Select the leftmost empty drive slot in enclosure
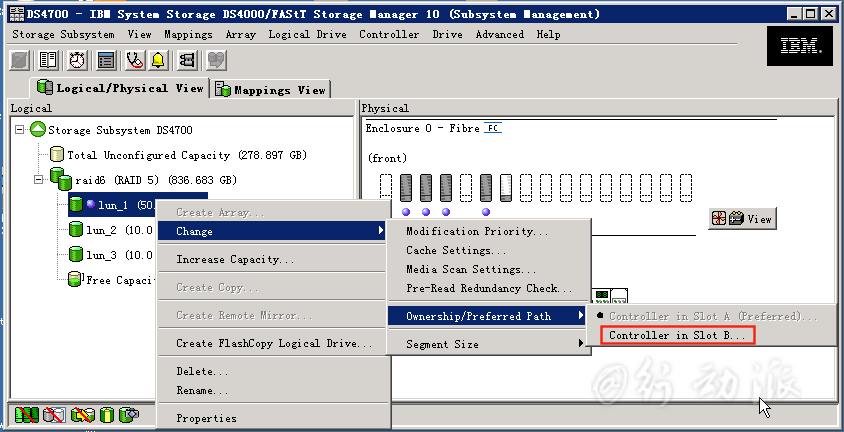844x432 pixels. 386,188
